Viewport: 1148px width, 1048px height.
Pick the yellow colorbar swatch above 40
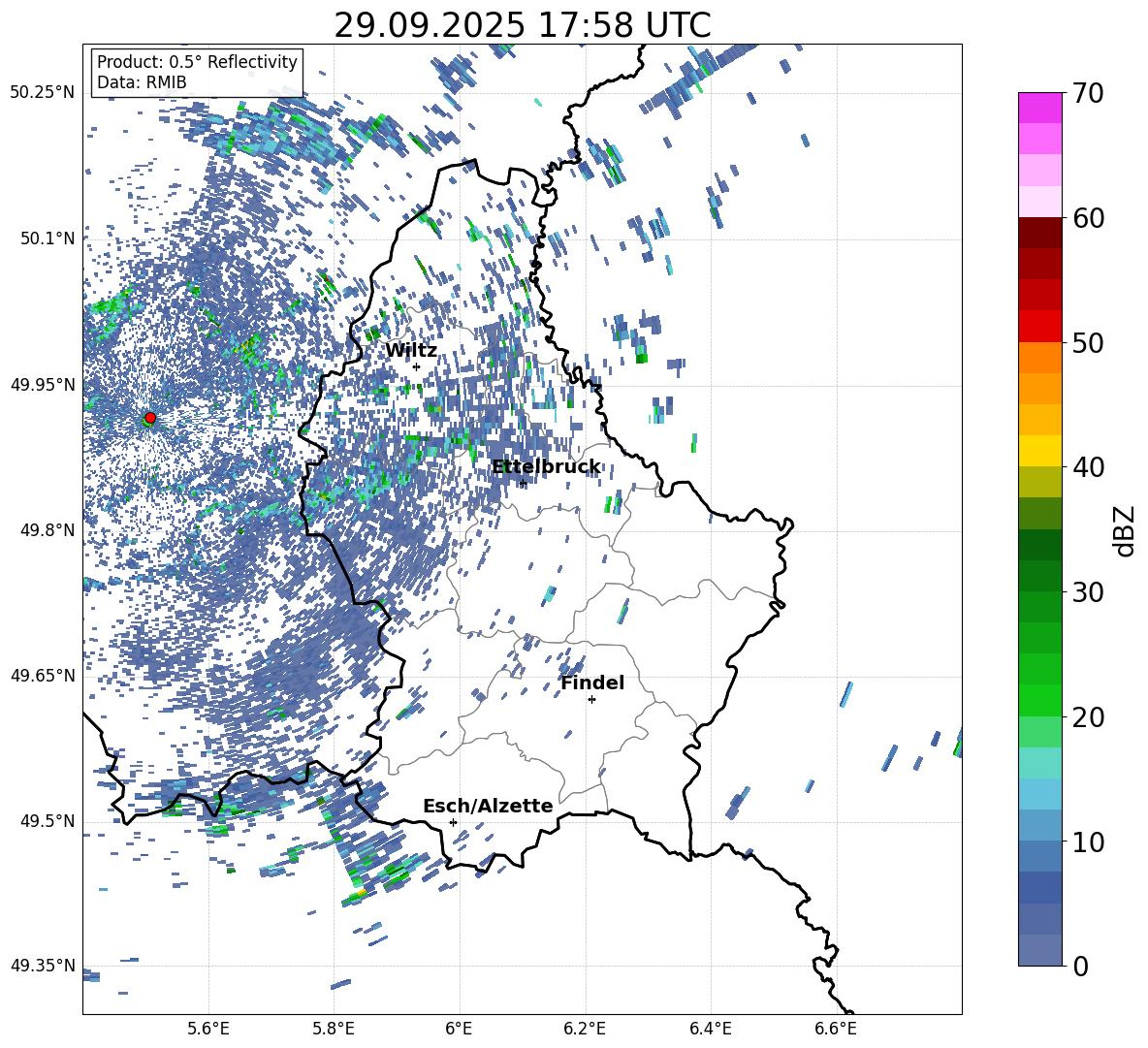[x=1039, y=451]
